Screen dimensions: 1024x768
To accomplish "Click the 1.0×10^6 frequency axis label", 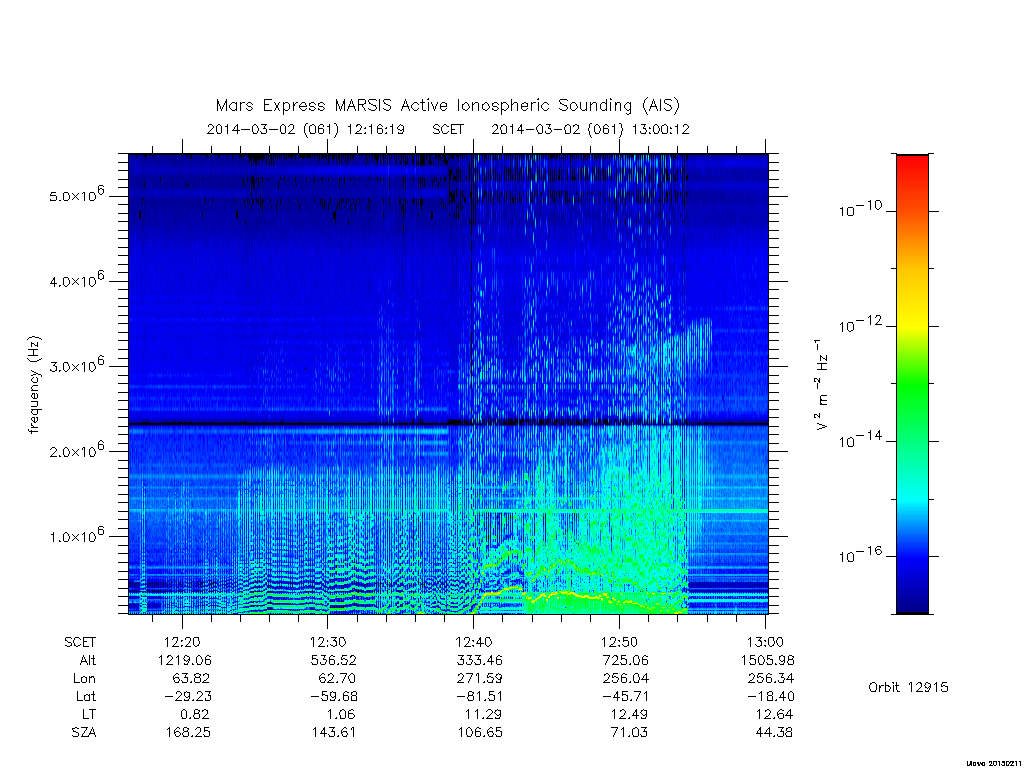I will [76, 535].
